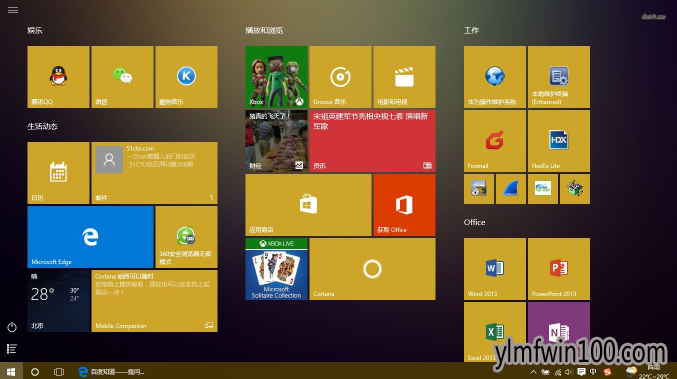Open Task View on the taskbar
The width and height of the screenshot is (677, 379).
[59, 371]
